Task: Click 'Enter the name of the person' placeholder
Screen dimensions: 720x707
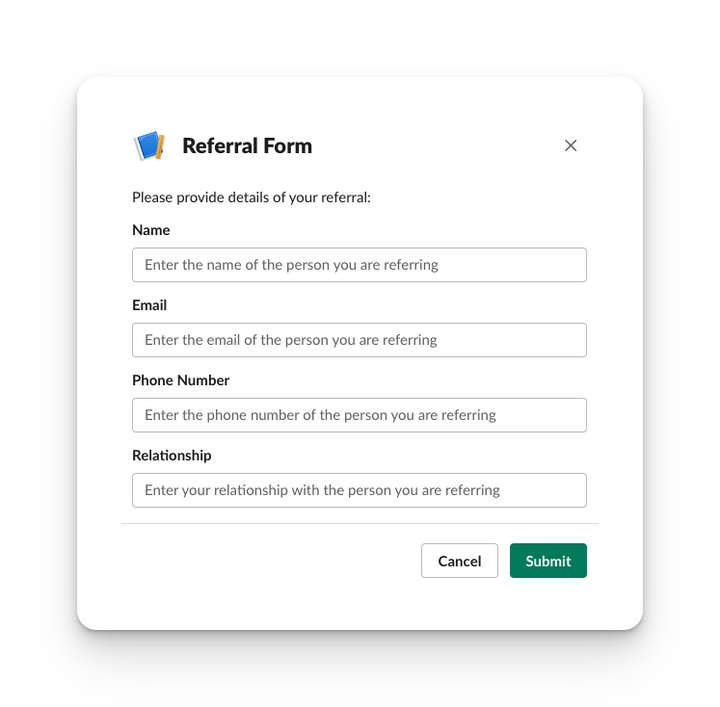Action: pyautogui.click(x=291, y=265)
